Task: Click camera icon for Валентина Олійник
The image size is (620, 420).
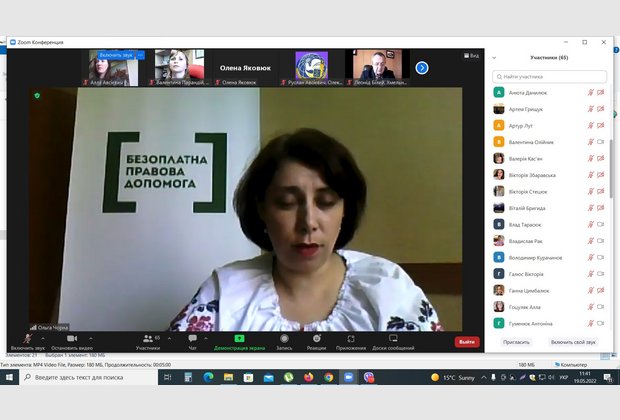Action: 601,142
